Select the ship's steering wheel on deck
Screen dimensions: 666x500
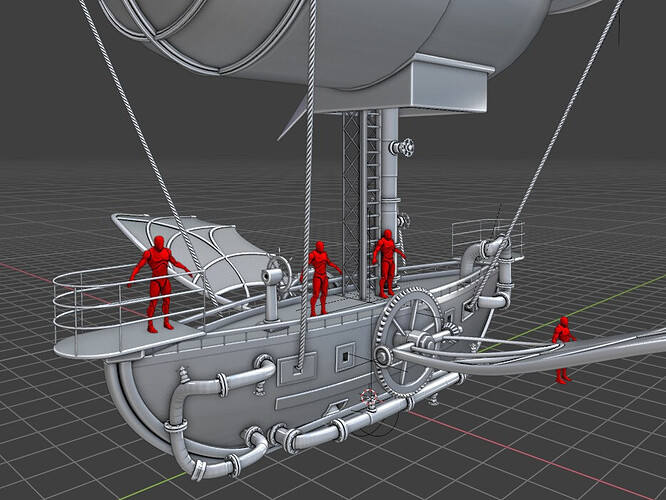(281, 274)
